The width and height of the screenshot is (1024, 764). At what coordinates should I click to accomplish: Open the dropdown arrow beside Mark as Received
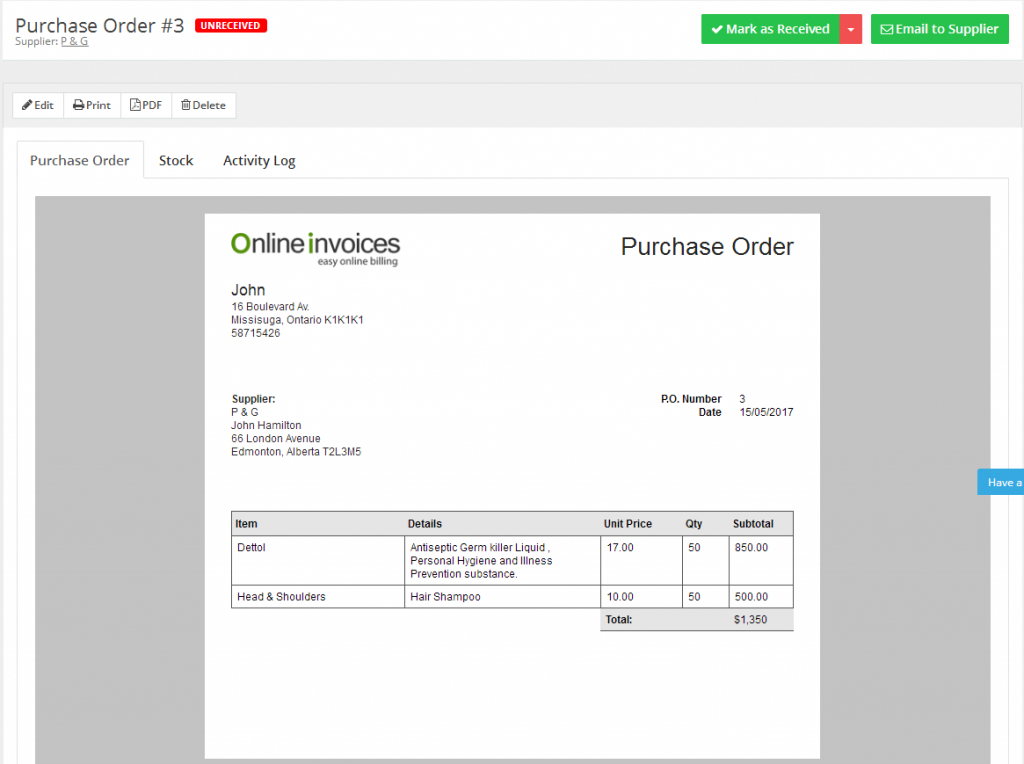tap(851, 29)
